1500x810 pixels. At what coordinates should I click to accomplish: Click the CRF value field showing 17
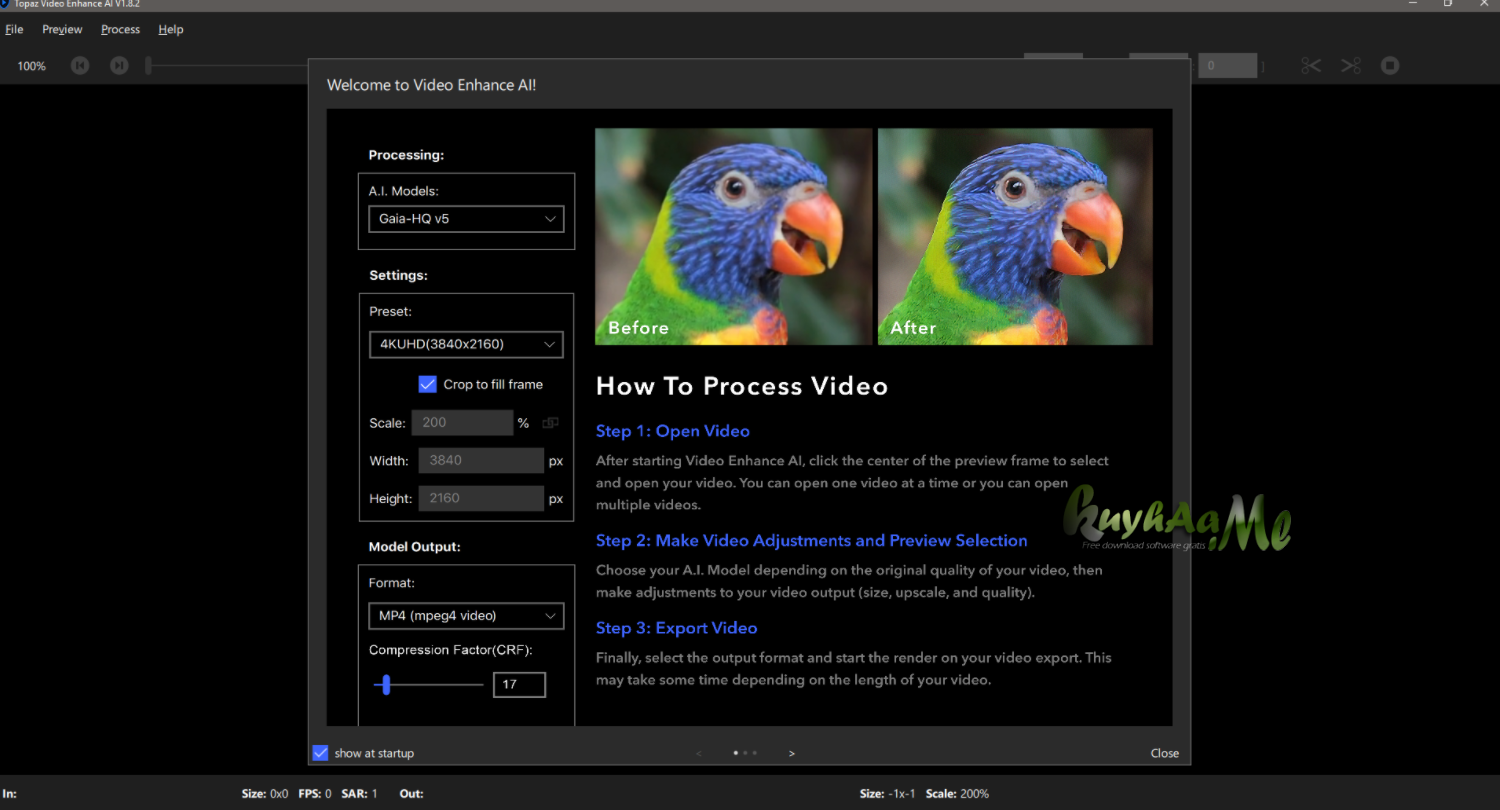(519, 685)
